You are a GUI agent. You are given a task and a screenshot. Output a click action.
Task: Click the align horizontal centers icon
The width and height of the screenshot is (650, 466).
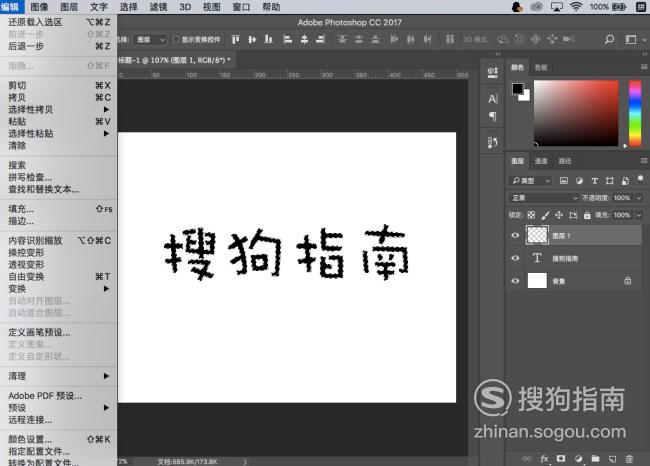(304, 39)
